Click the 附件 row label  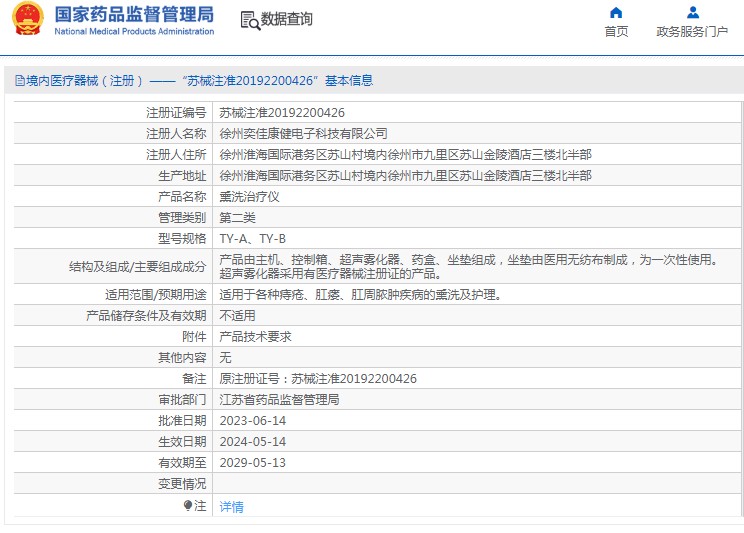[194, 337]
